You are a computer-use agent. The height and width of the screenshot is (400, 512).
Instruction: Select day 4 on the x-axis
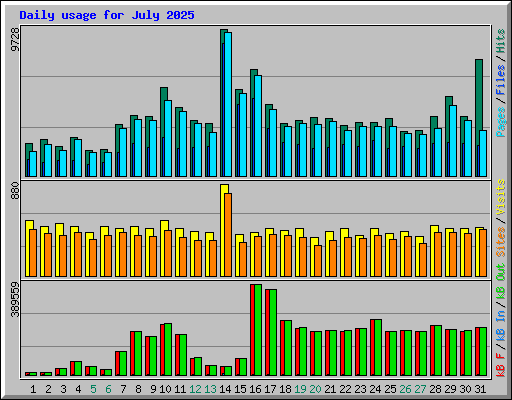(x=78, y=389)
